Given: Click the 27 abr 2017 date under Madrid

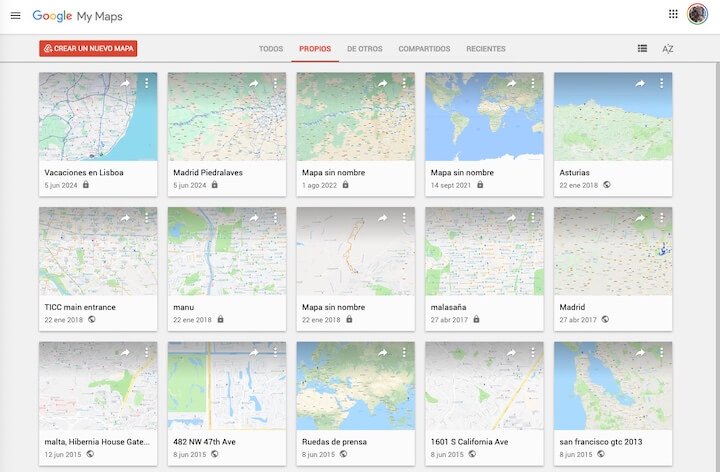Looking at the screenshot, I should pyautogui.click(x=578, y=320).
